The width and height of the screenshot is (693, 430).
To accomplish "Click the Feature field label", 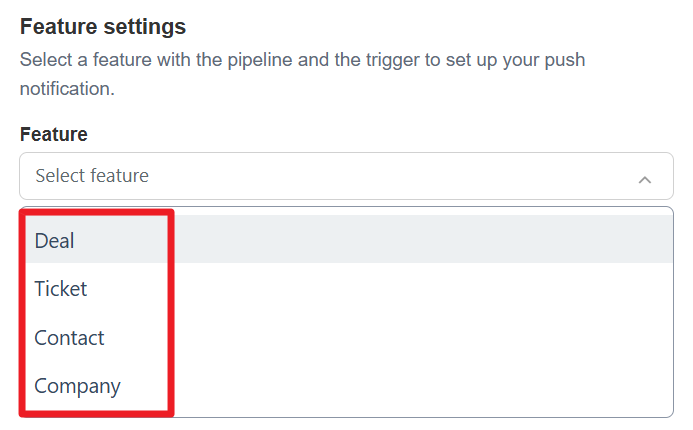I will (53, 134).
